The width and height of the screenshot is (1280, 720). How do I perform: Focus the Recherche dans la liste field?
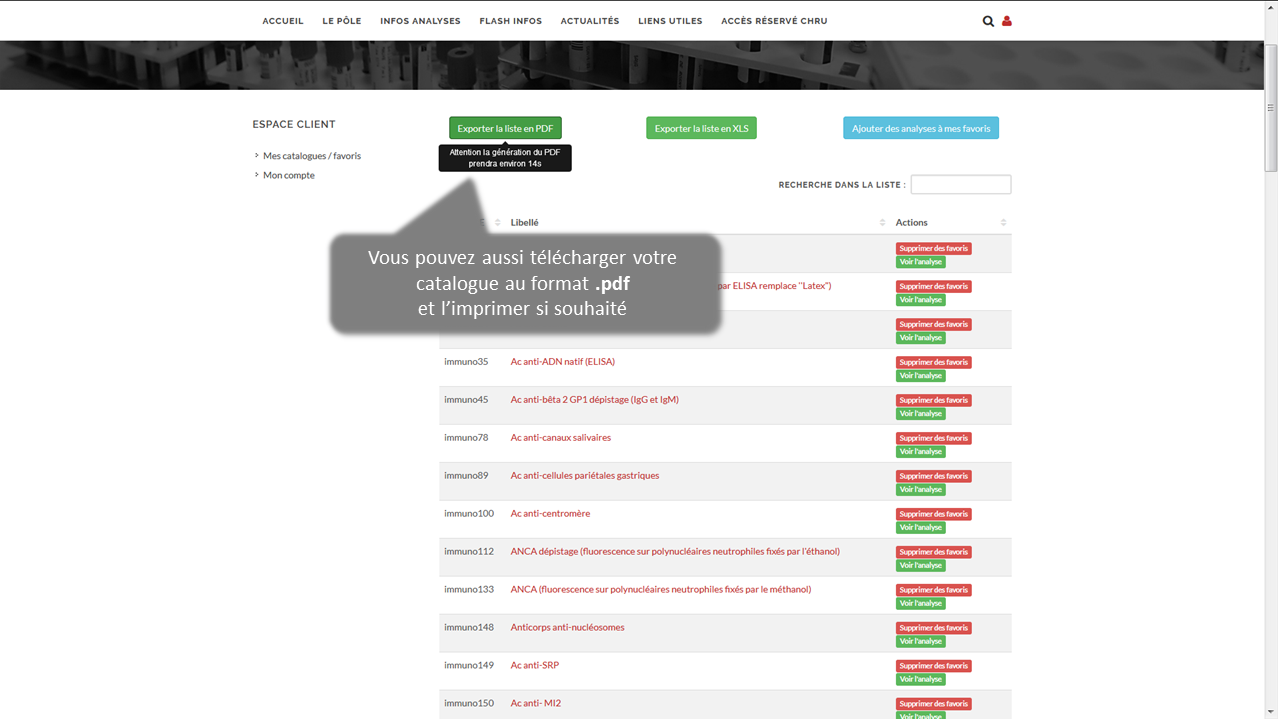pyautogui.click(x=960, y=185)
